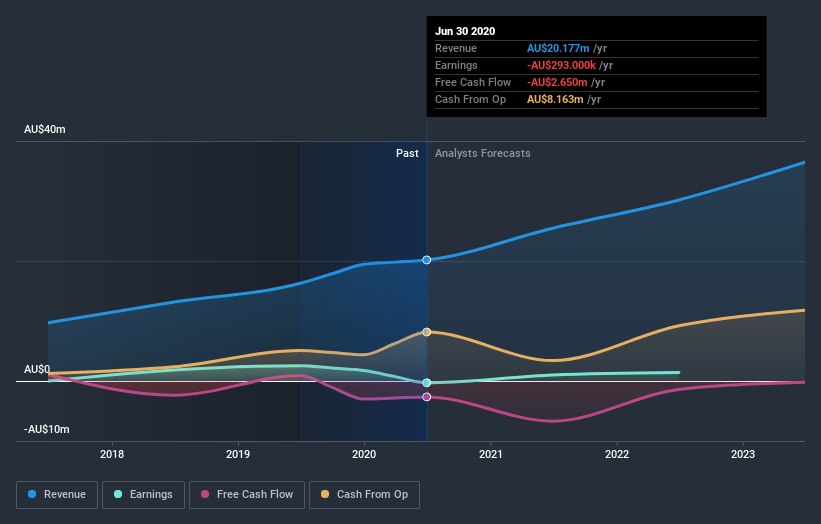
Task: Toggle the Earnings legend button
Action: tap(143, 495)
